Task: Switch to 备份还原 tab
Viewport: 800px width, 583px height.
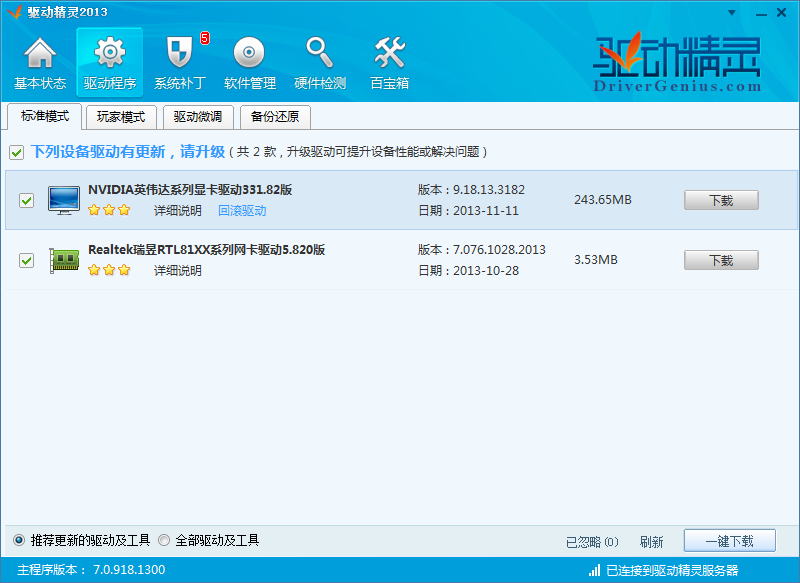Action: (x=275, y=117)
